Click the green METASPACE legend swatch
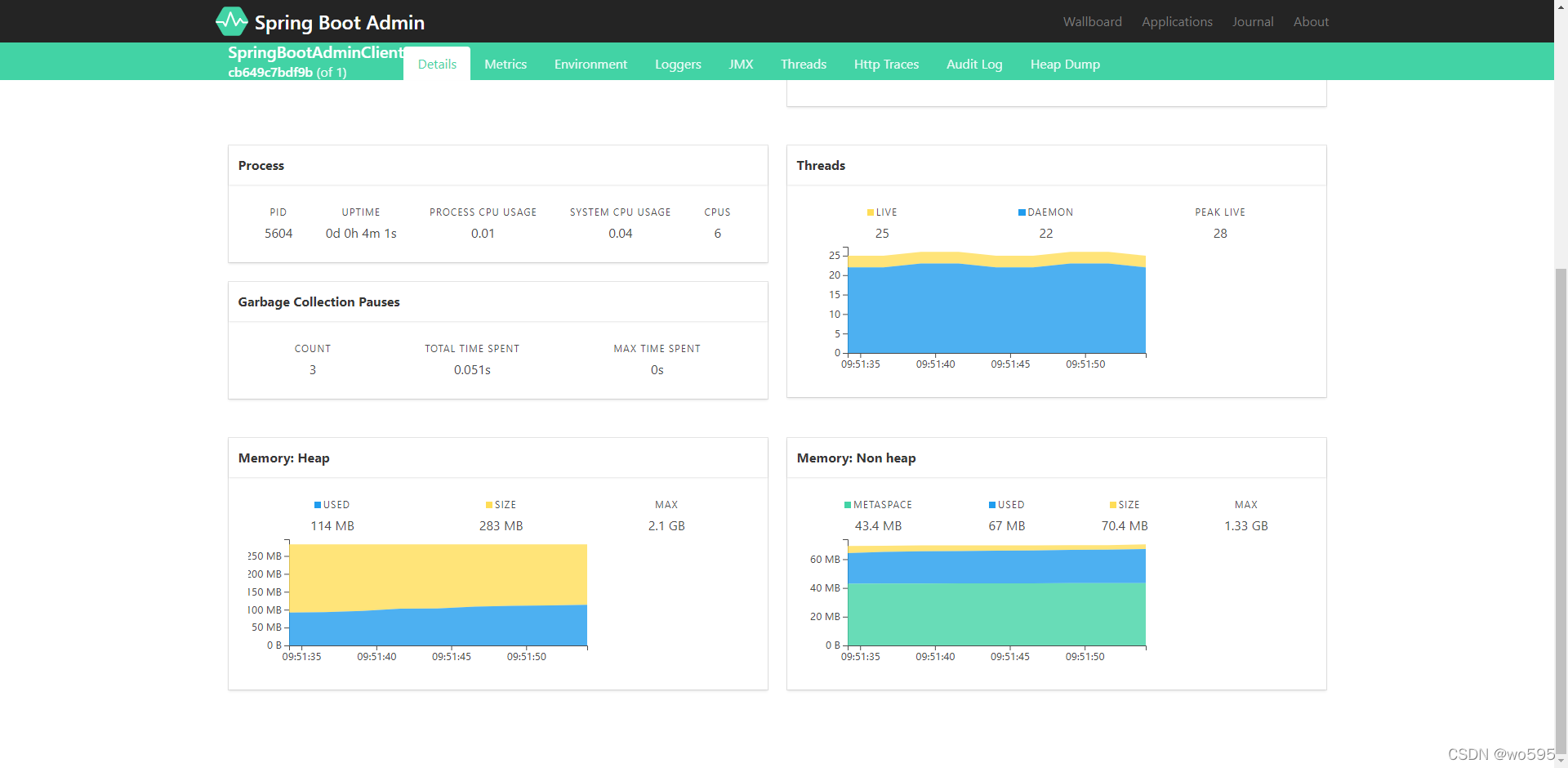1568x768 pixels. click(848, 505)
